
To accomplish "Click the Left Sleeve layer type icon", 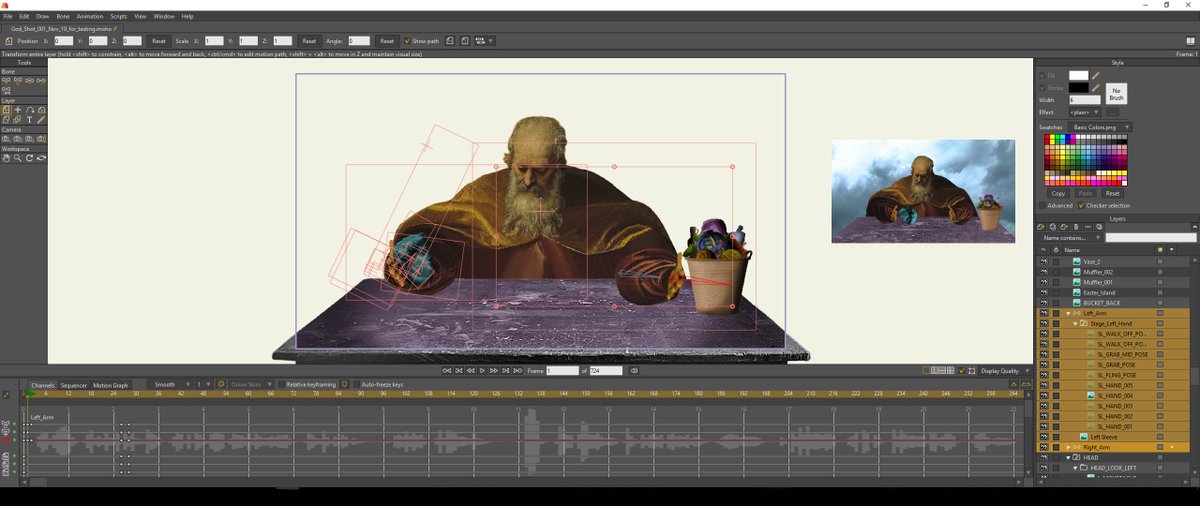I will (1084, 437).
